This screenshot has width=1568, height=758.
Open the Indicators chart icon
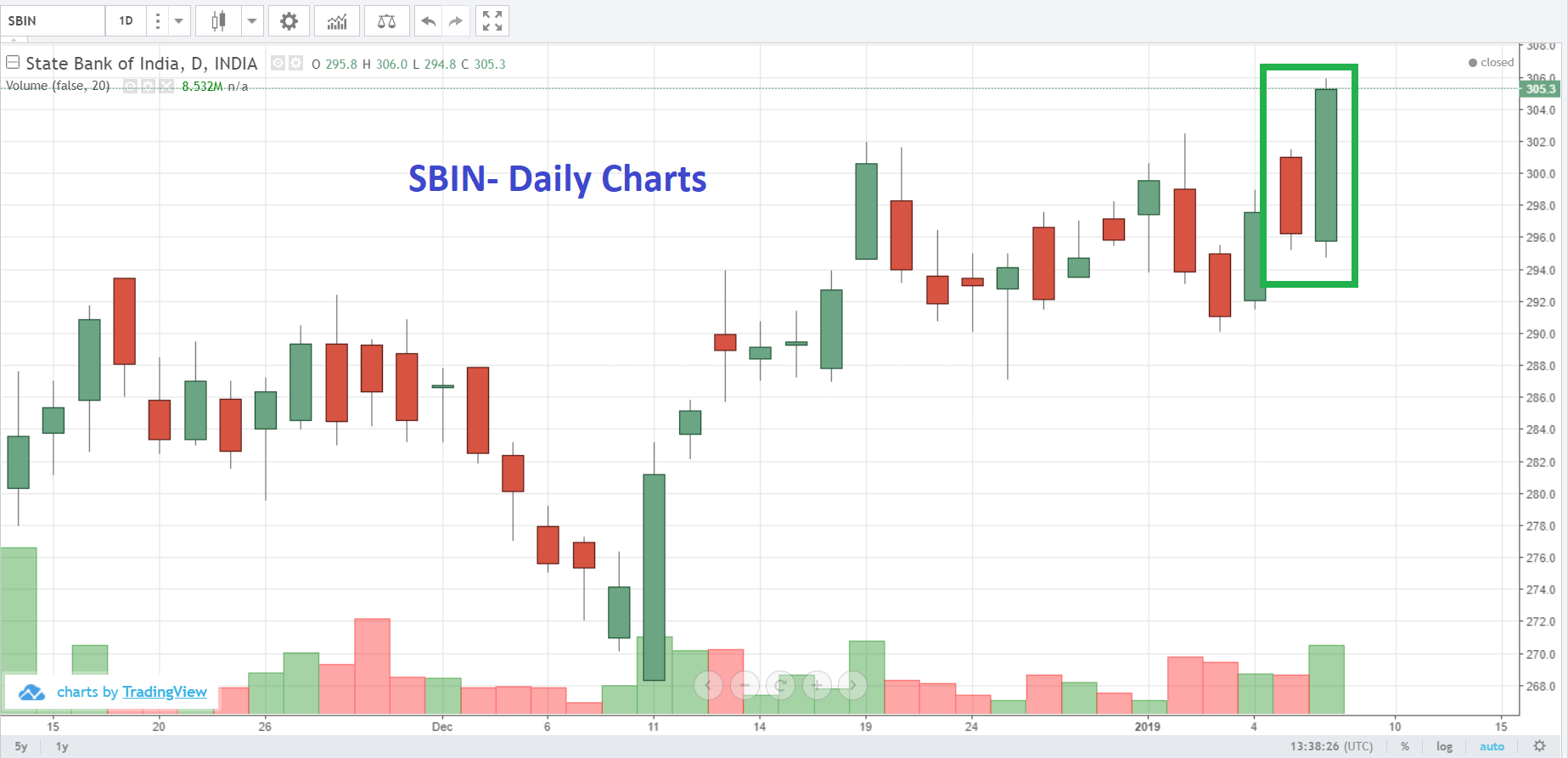[x=337, y=21]
